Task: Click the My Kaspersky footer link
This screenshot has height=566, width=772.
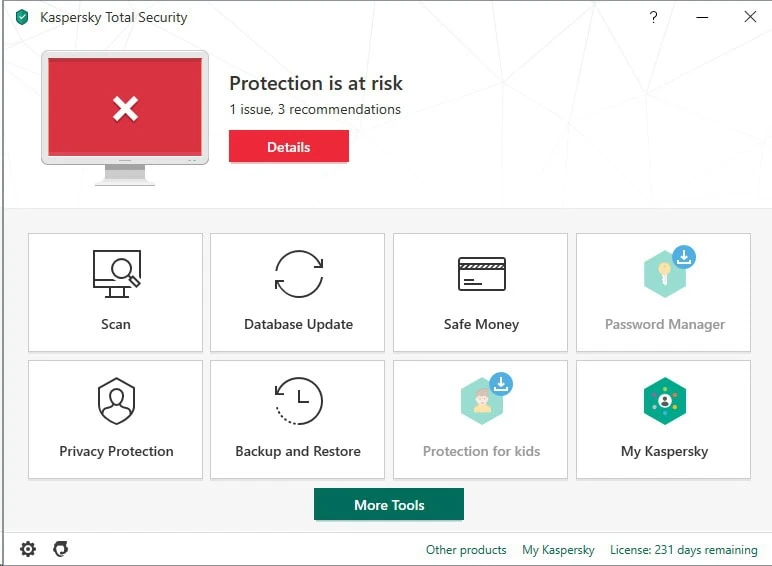Action: 558,550
